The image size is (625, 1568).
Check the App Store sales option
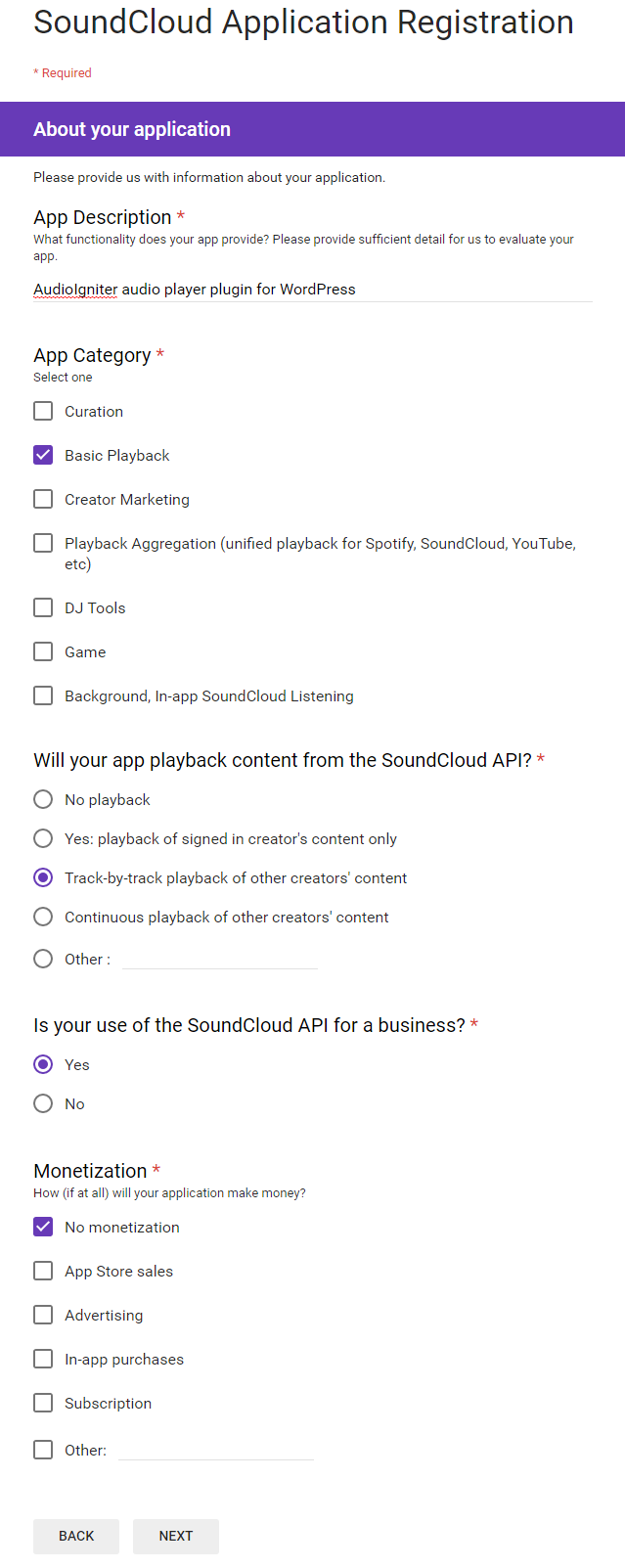43,1271
